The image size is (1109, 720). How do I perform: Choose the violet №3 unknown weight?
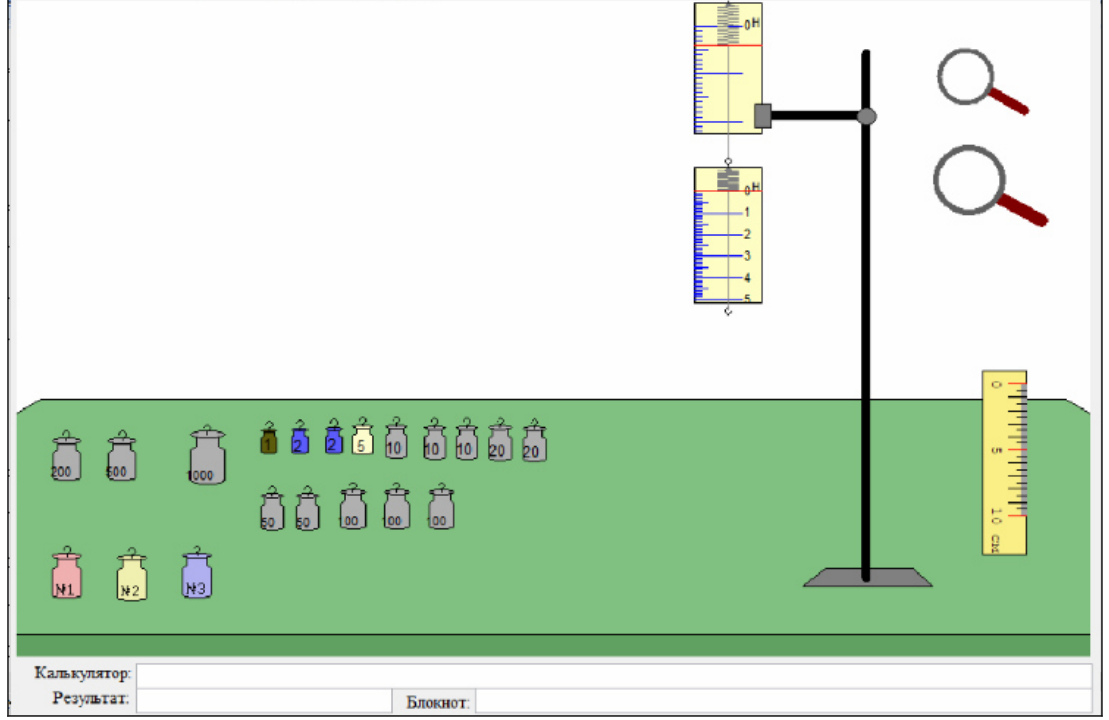(197, 573)
